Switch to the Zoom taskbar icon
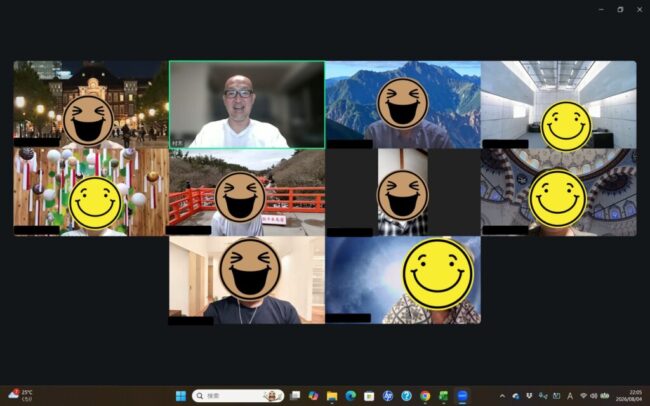This screenshot has width=650, height=406. coord(462,396)
